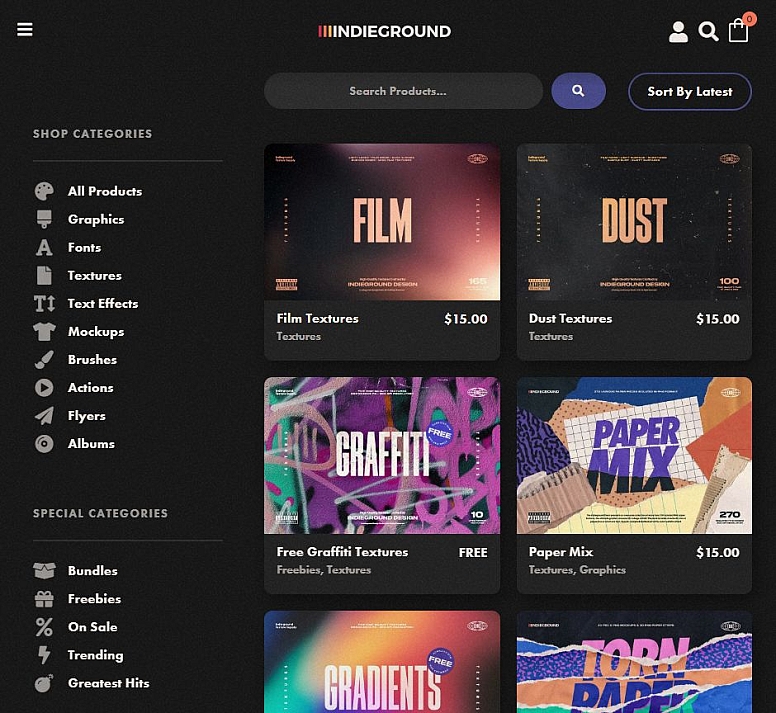Screen dimensions: 776x713
Task: Open the Brushes category
Action: click(x=93, y=360)
